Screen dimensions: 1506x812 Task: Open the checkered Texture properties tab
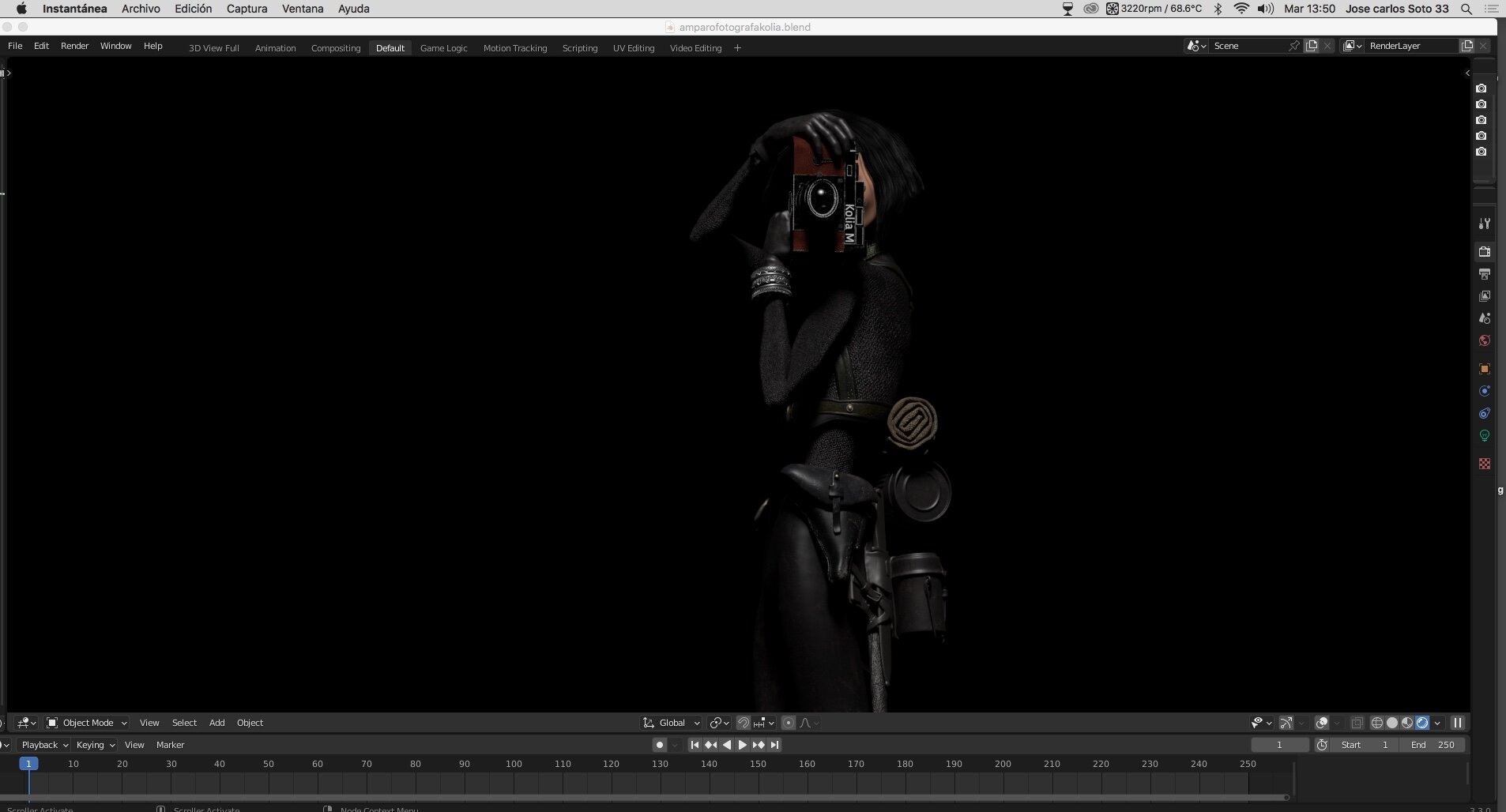pyautogui.click(x=1484, y=464)
